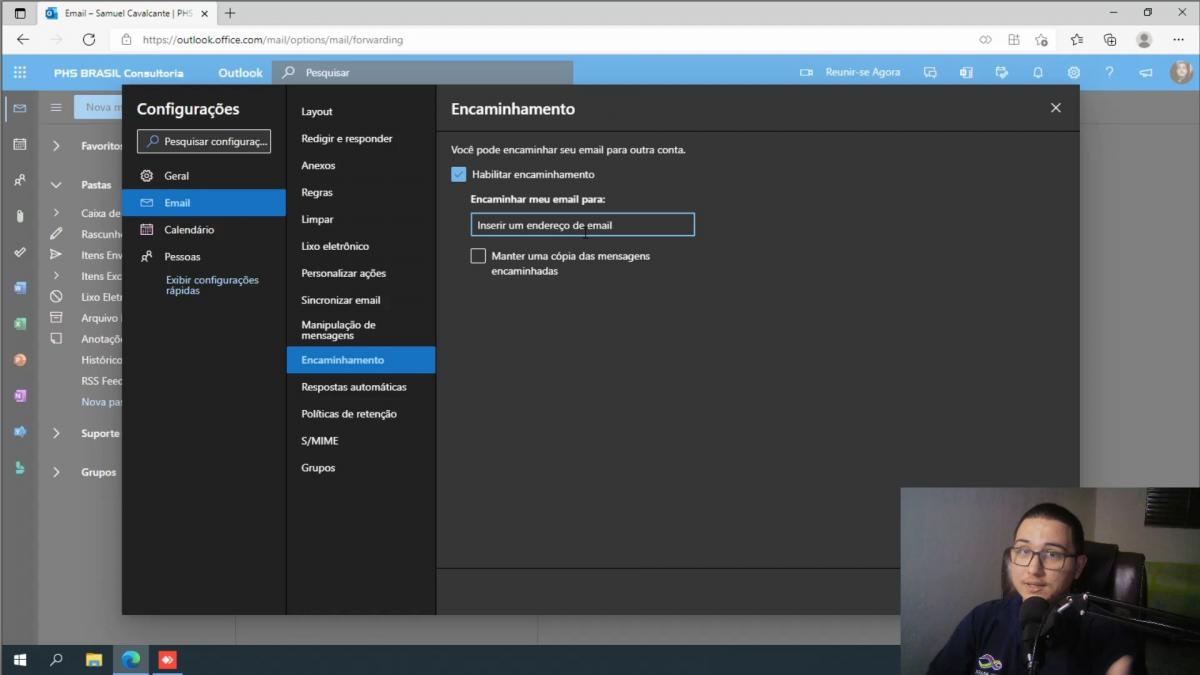This screenshot has width=1200, height=675.
Task: Open Redigir e responder settings
Action: (x=361, y=138)
